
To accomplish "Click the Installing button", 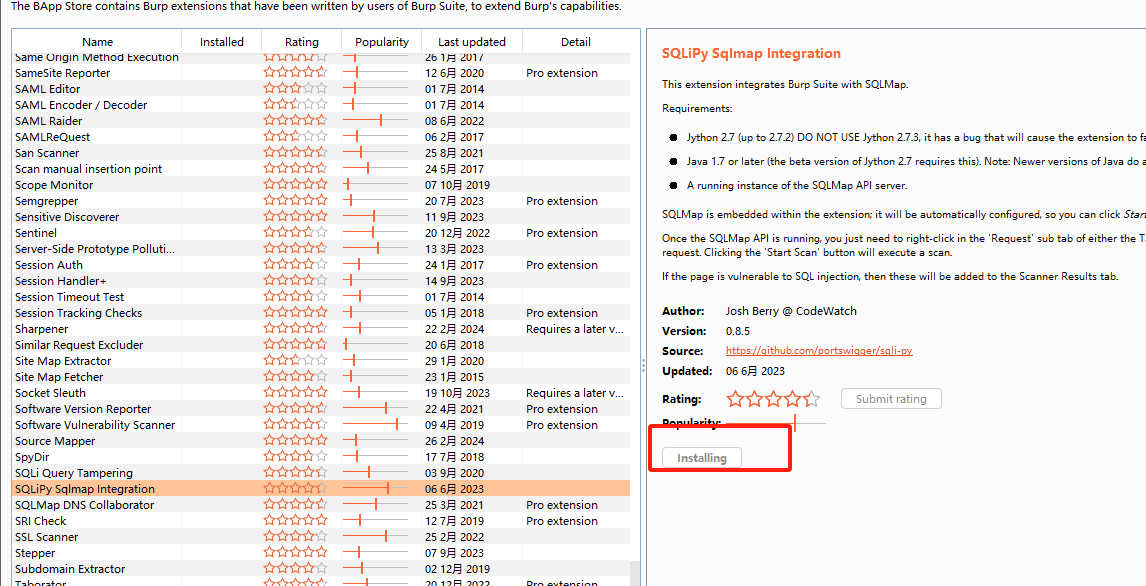I will tap(702, 458).
